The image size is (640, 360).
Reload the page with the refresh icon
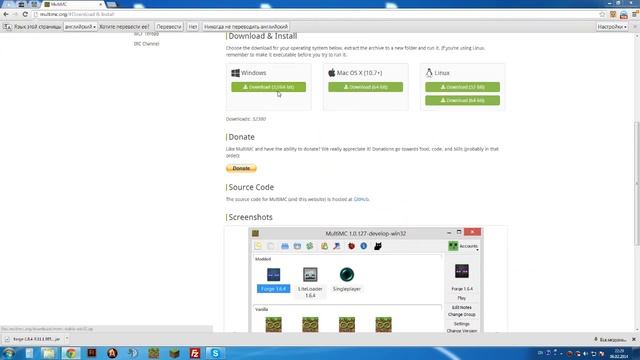tap(25, 14)
